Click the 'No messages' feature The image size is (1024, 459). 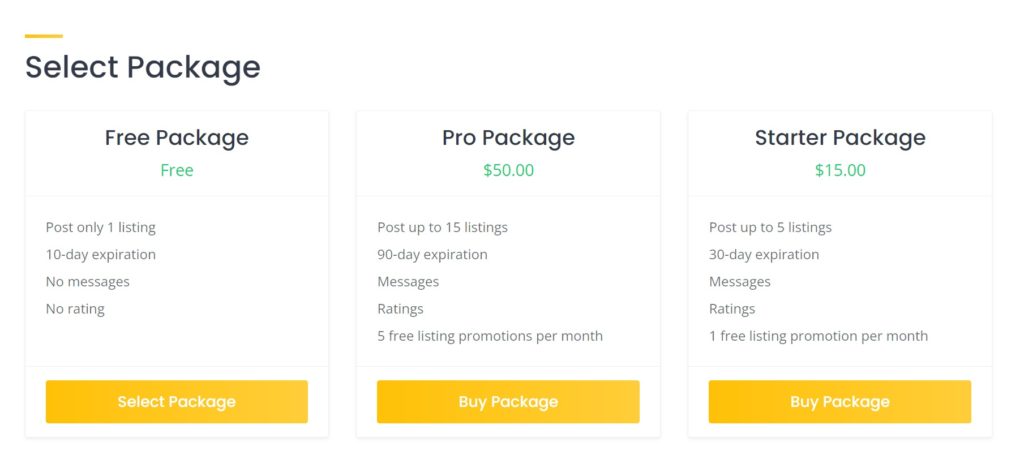point(88,282)
